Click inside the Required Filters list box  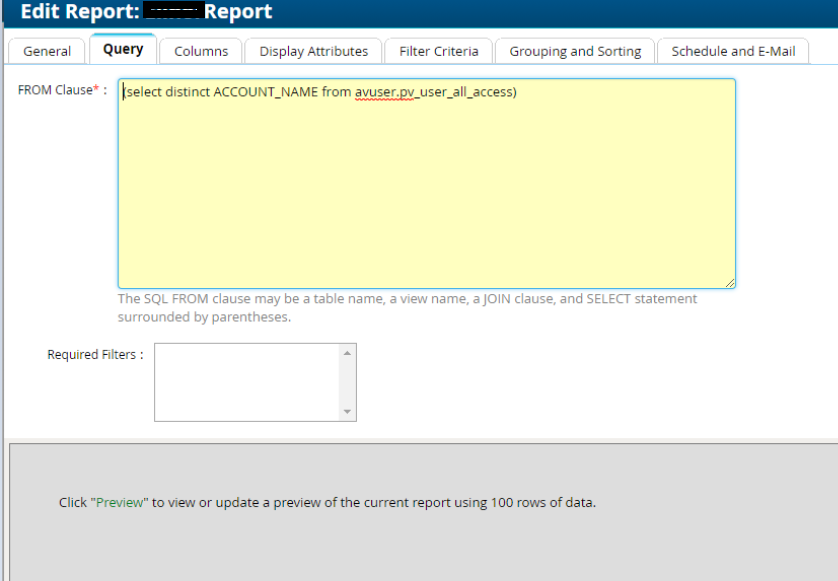click(x=245, y=382)
